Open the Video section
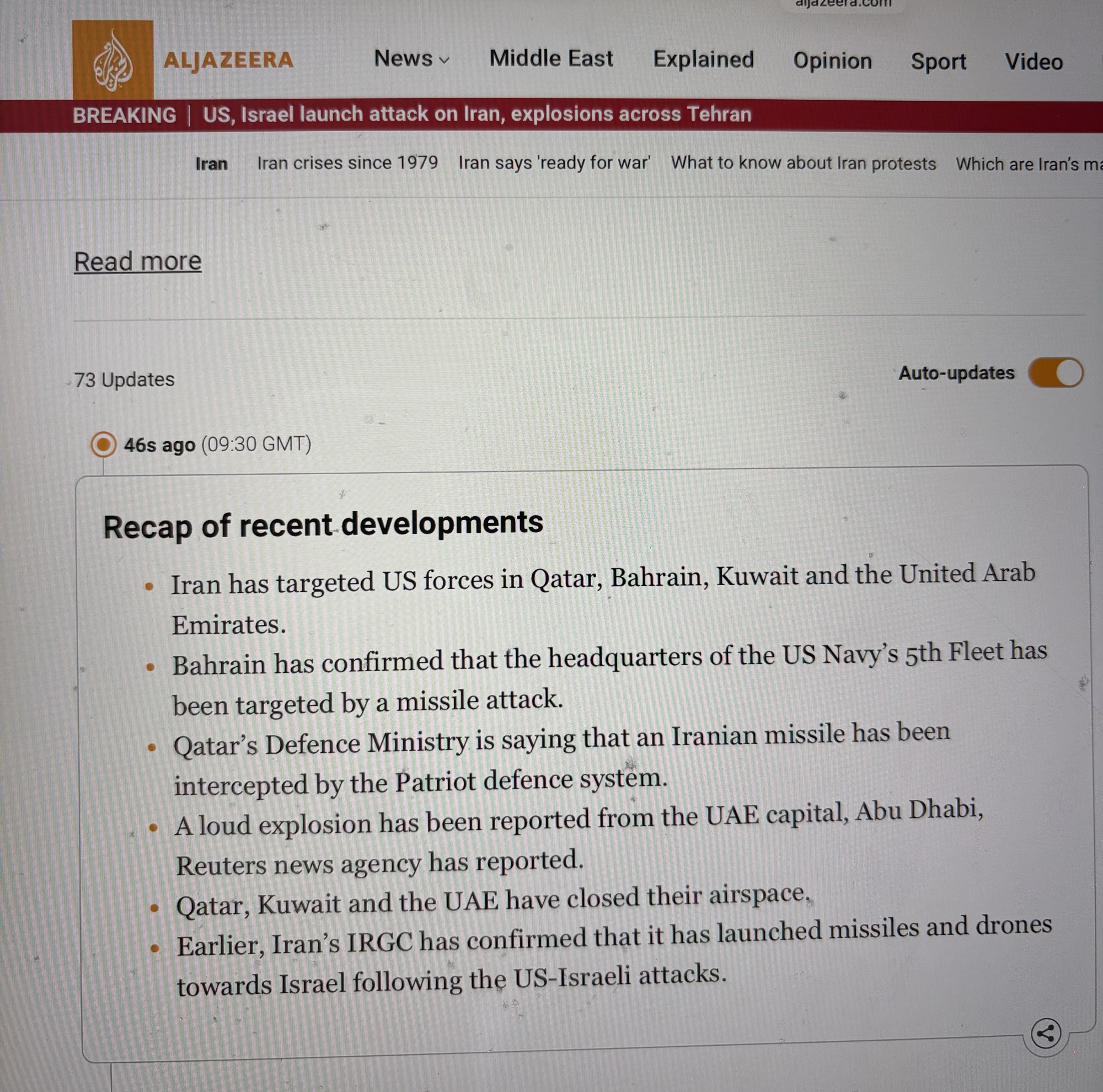 click(1034, 62)
